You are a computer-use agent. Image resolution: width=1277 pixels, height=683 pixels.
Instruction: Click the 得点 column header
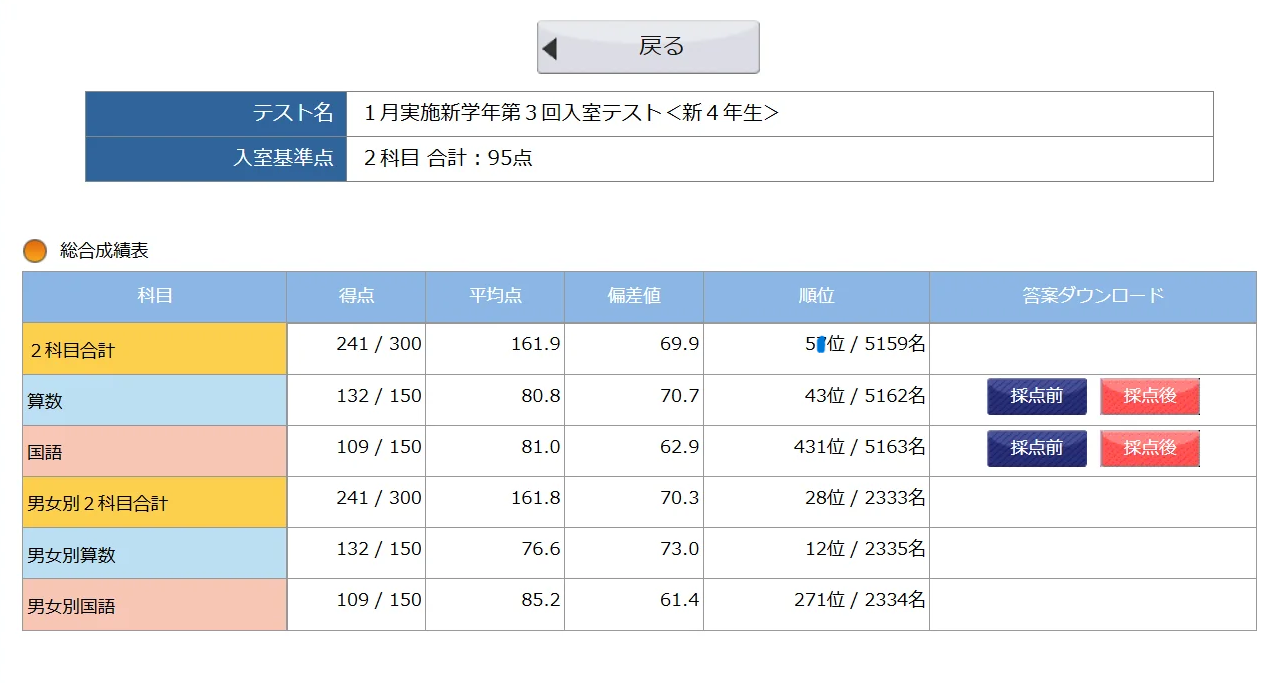355,296
